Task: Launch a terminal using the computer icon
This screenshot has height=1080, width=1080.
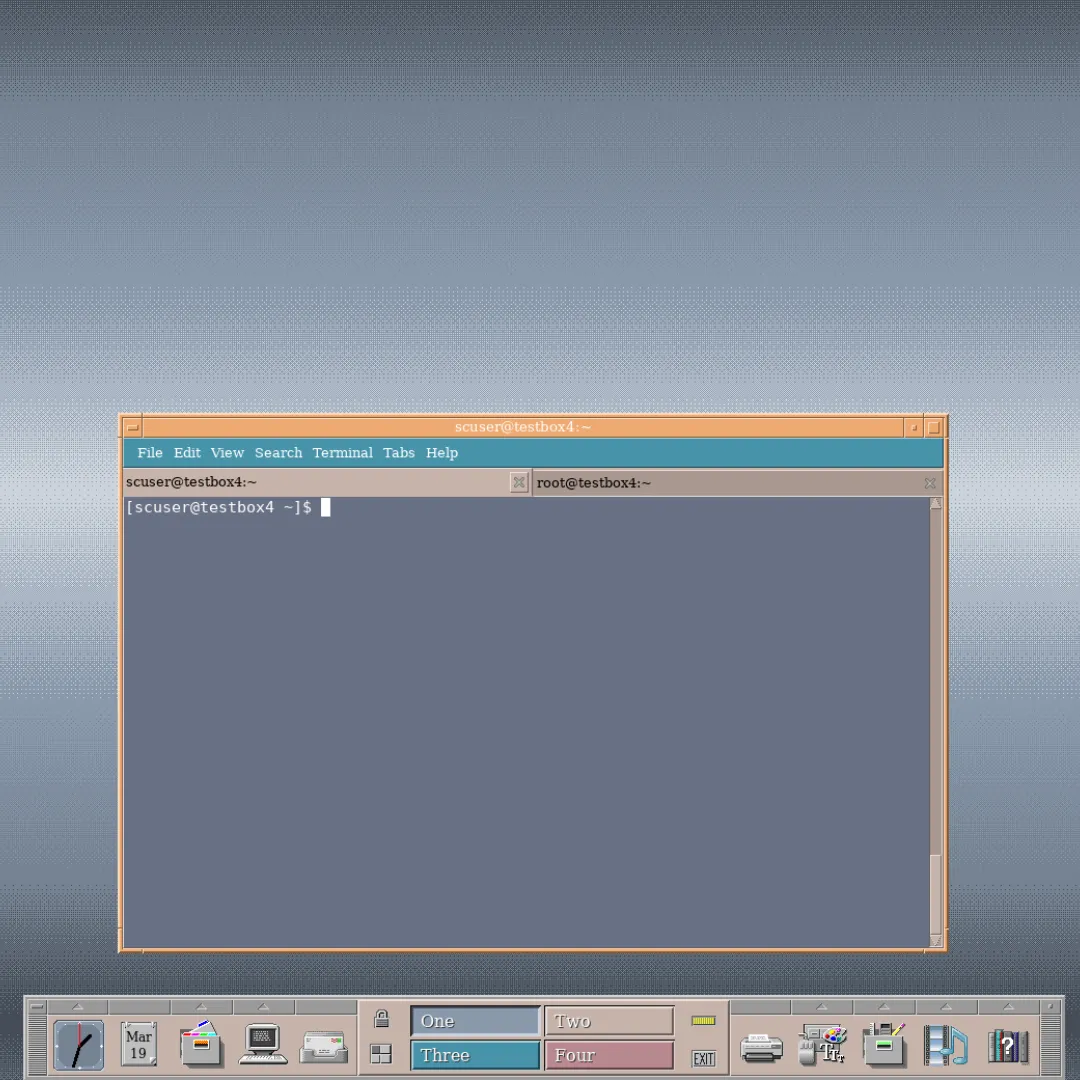Action: click(x=262, y=1043)
